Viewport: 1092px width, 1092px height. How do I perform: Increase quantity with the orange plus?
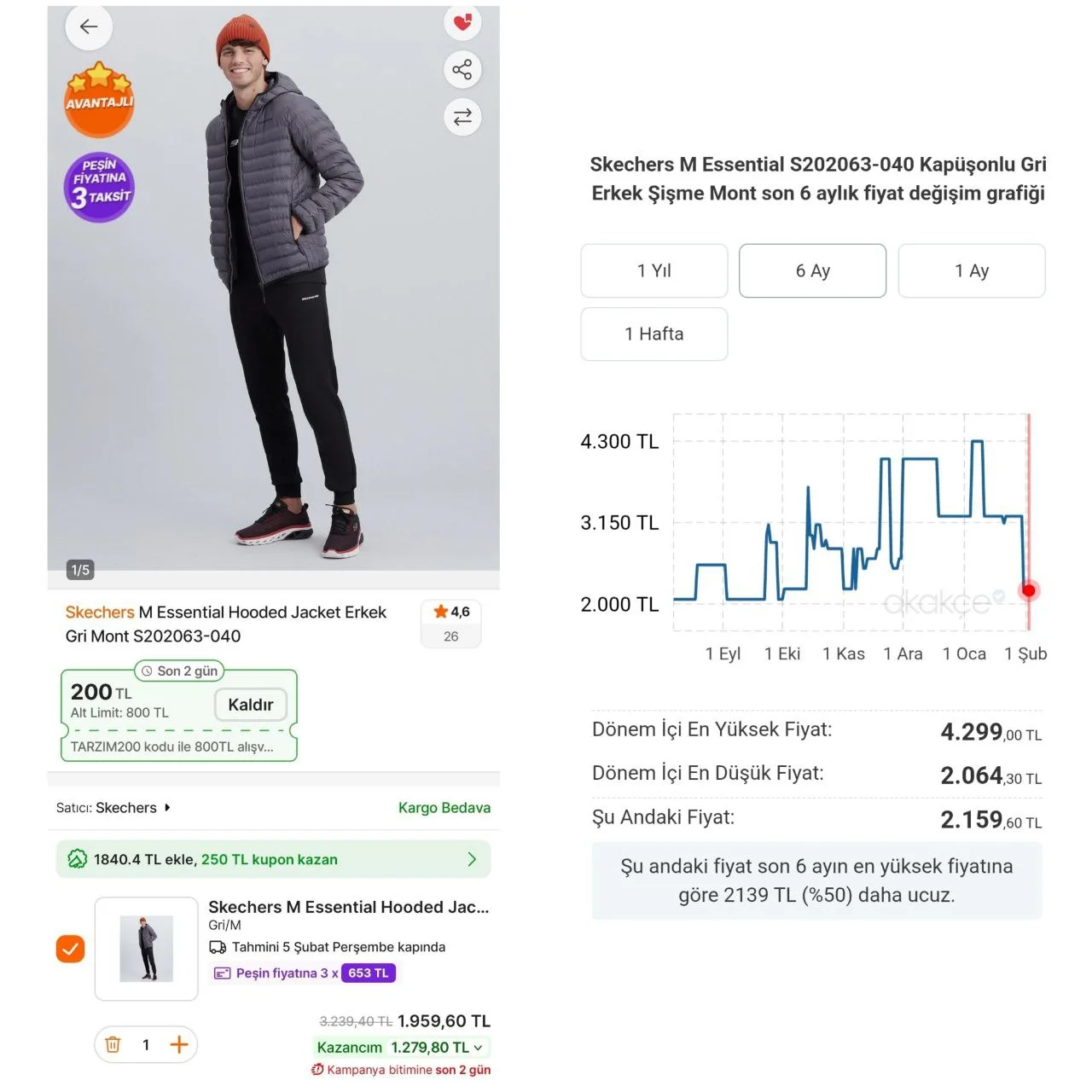point(179,1044)
